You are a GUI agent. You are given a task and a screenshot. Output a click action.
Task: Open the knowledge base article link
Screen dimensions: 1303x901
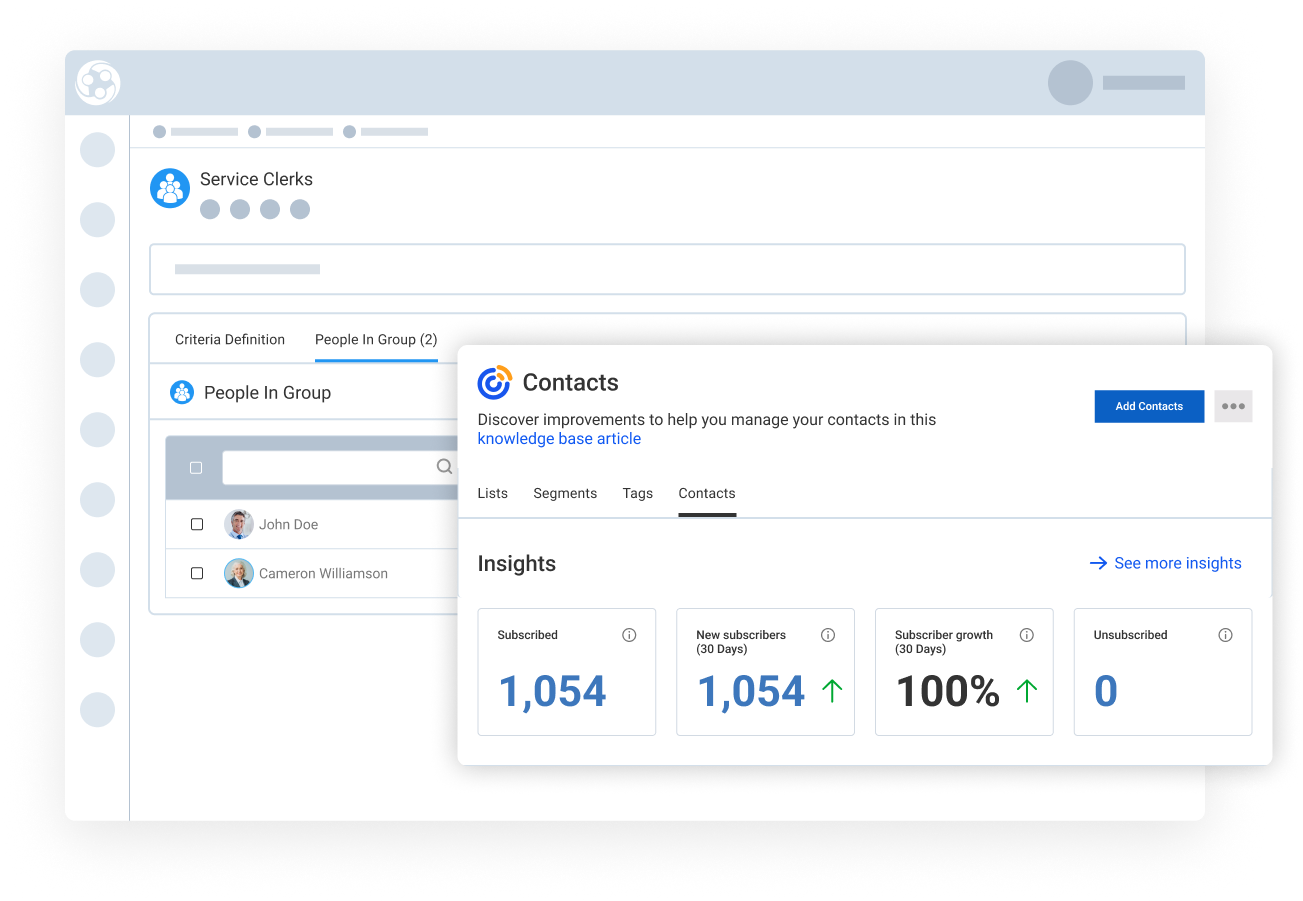pyautogui.click(x=559, y=439)
